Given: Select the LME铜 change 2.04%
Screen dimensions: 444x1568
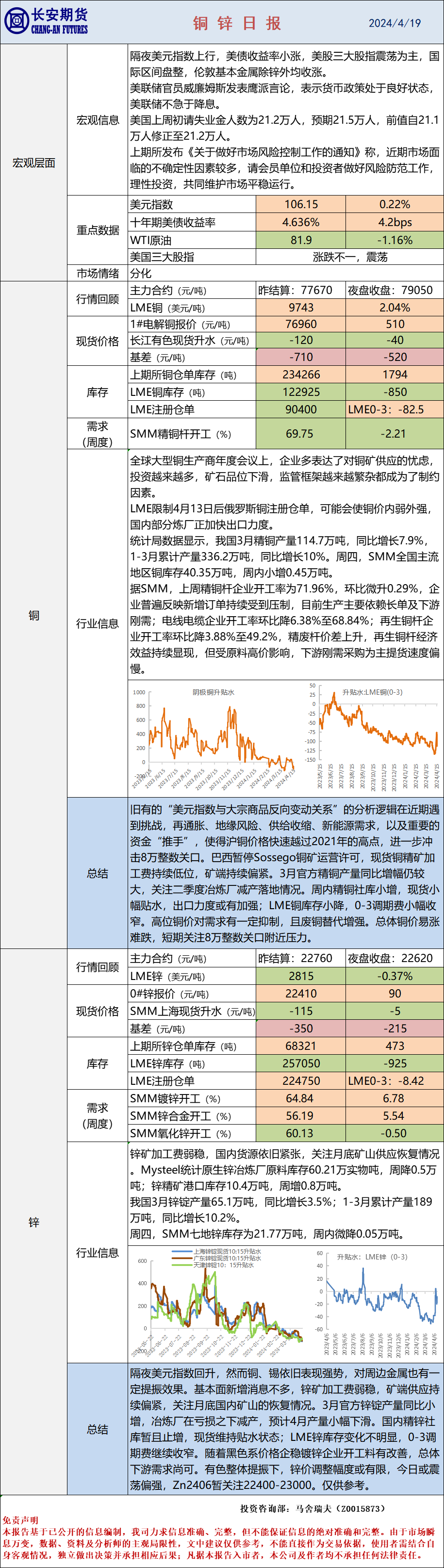Looking at the screenshot, I should pos(395,308).
